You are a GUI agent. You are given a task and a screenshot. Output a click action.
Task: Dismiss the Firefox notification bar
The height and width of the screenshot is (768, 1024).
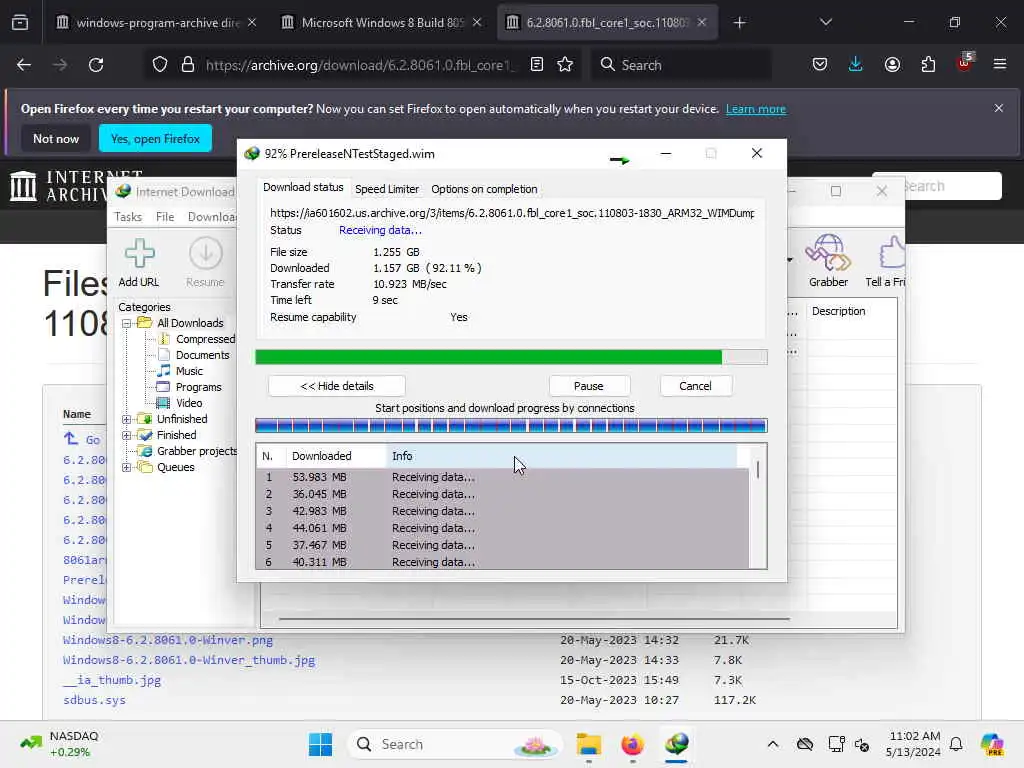tap(999, 108)
